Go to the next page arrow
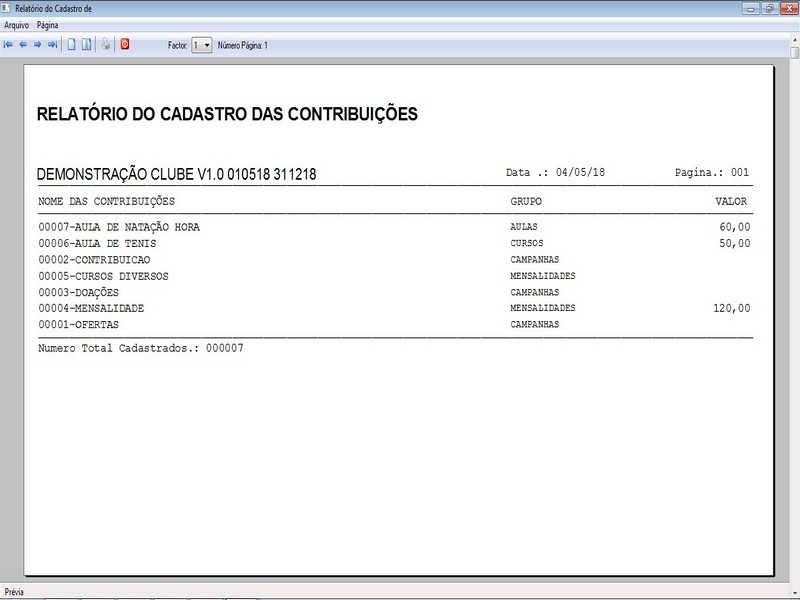This screenshot has width=800, height=600. (x=37, y=45)
